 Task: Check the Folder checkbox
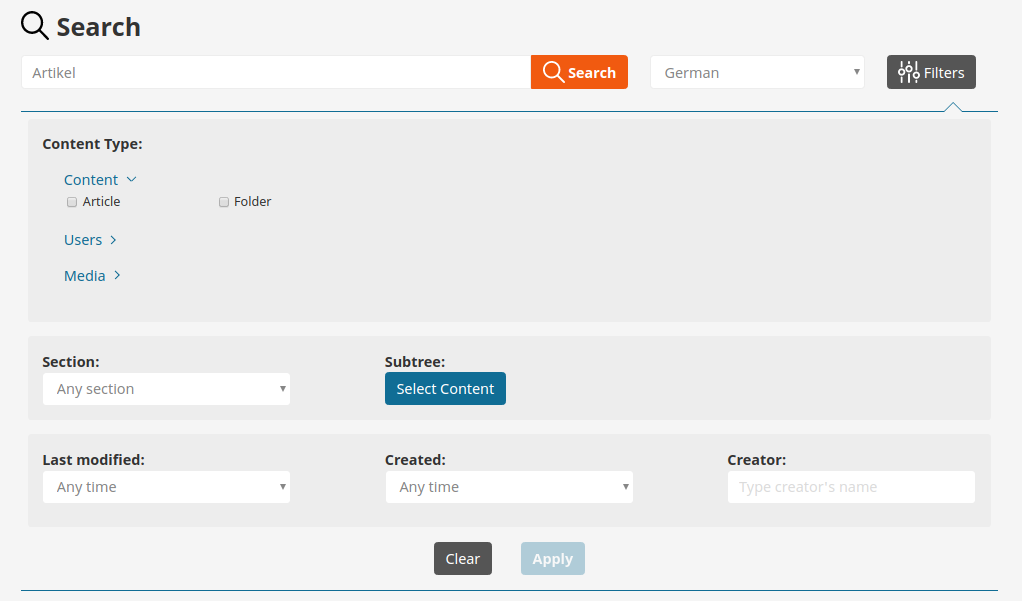pyautogui.click(x=224, y=202)
